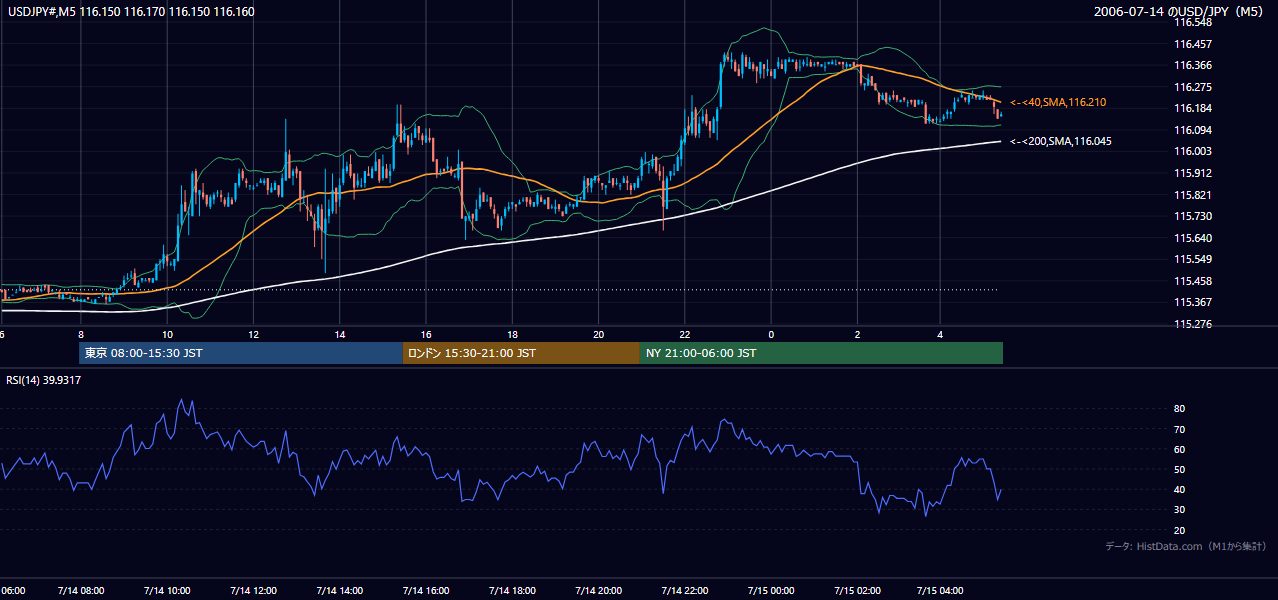
Task: Select the 東京 08:00-15:30 JST session bar
Action: click(241, 353)
